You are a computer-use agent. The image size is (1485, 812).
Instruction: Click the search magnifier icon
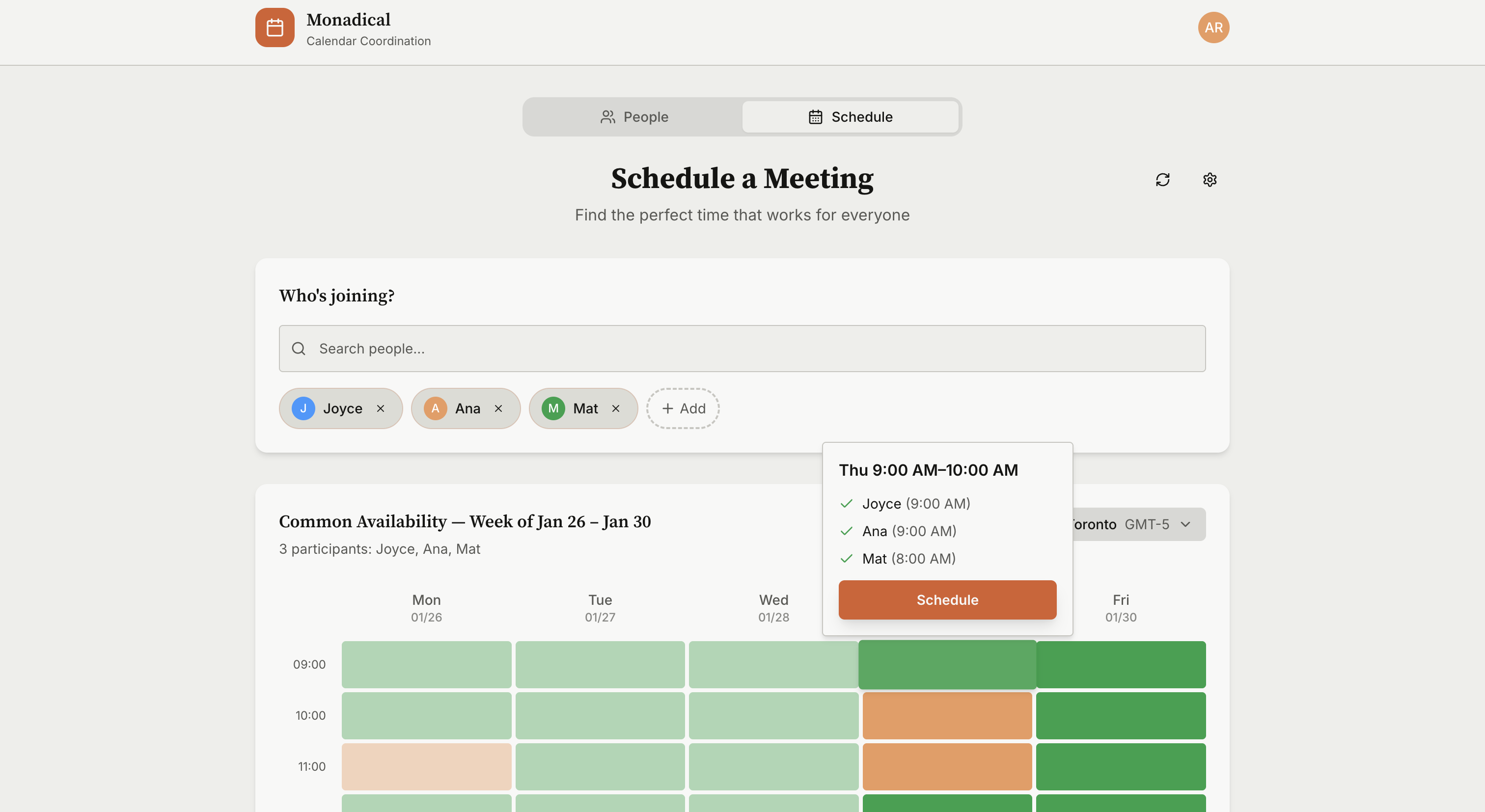click(x=299, y=349)
